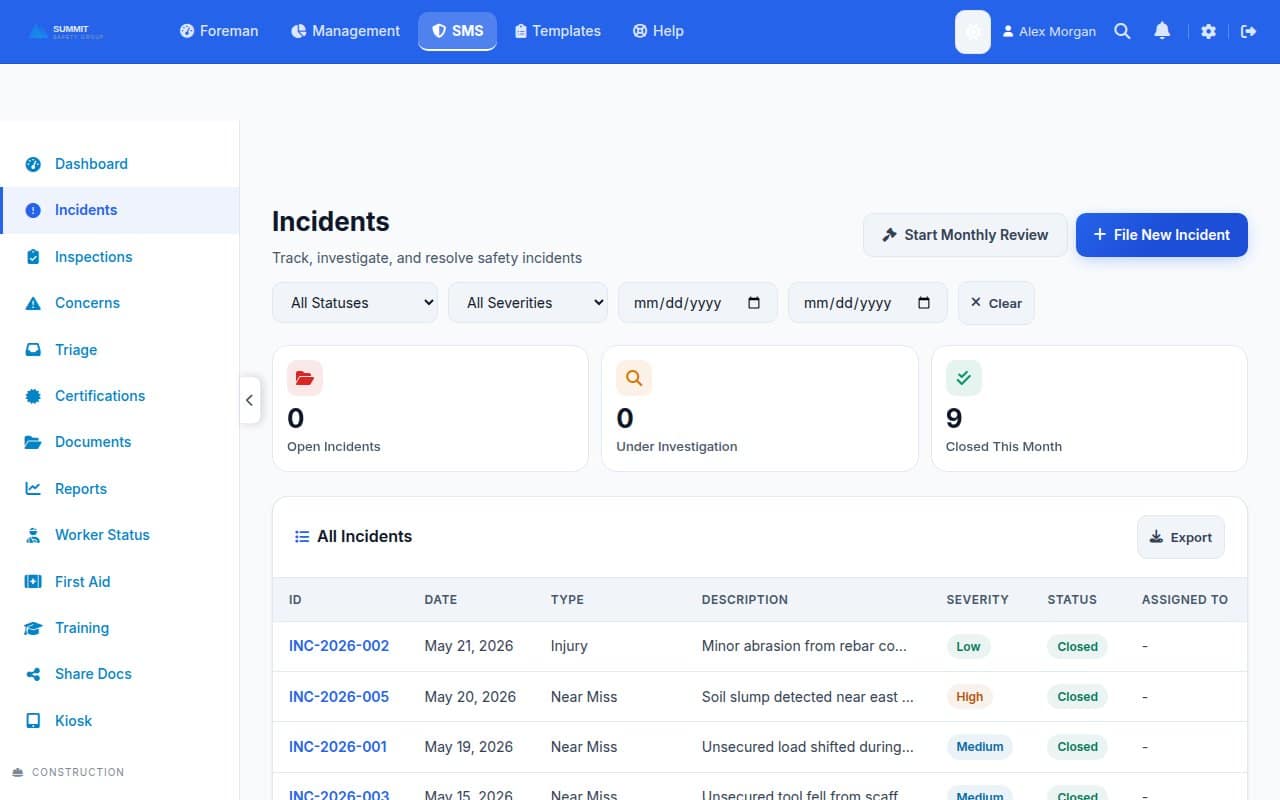Click Closed status of INC-2026-002
The width and height of the screenshot is (1280, 800).
tap(1077, 646)
